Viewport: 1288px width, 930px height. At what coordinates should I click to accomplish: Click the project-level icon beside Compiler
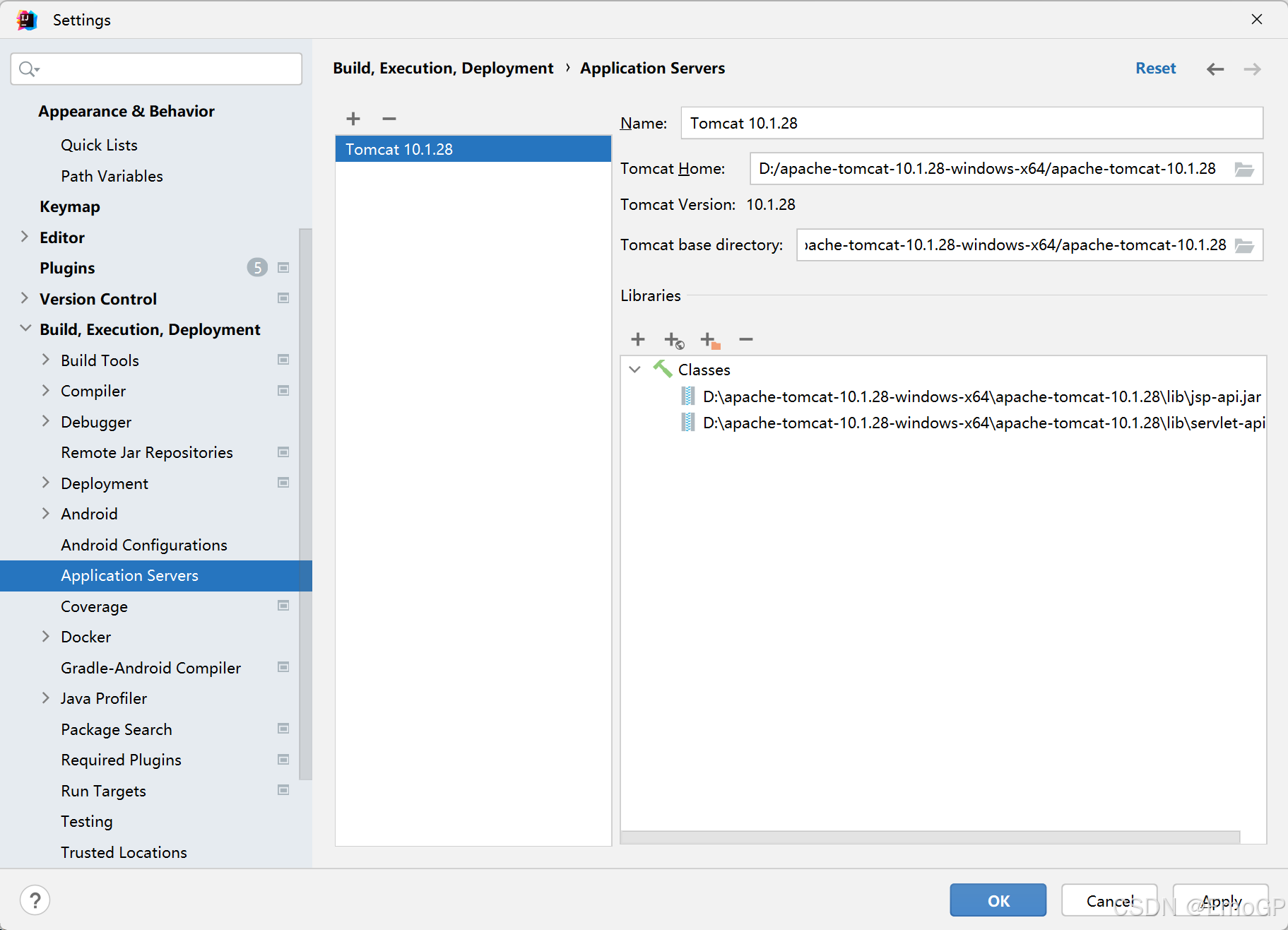(x=283, y=391)
